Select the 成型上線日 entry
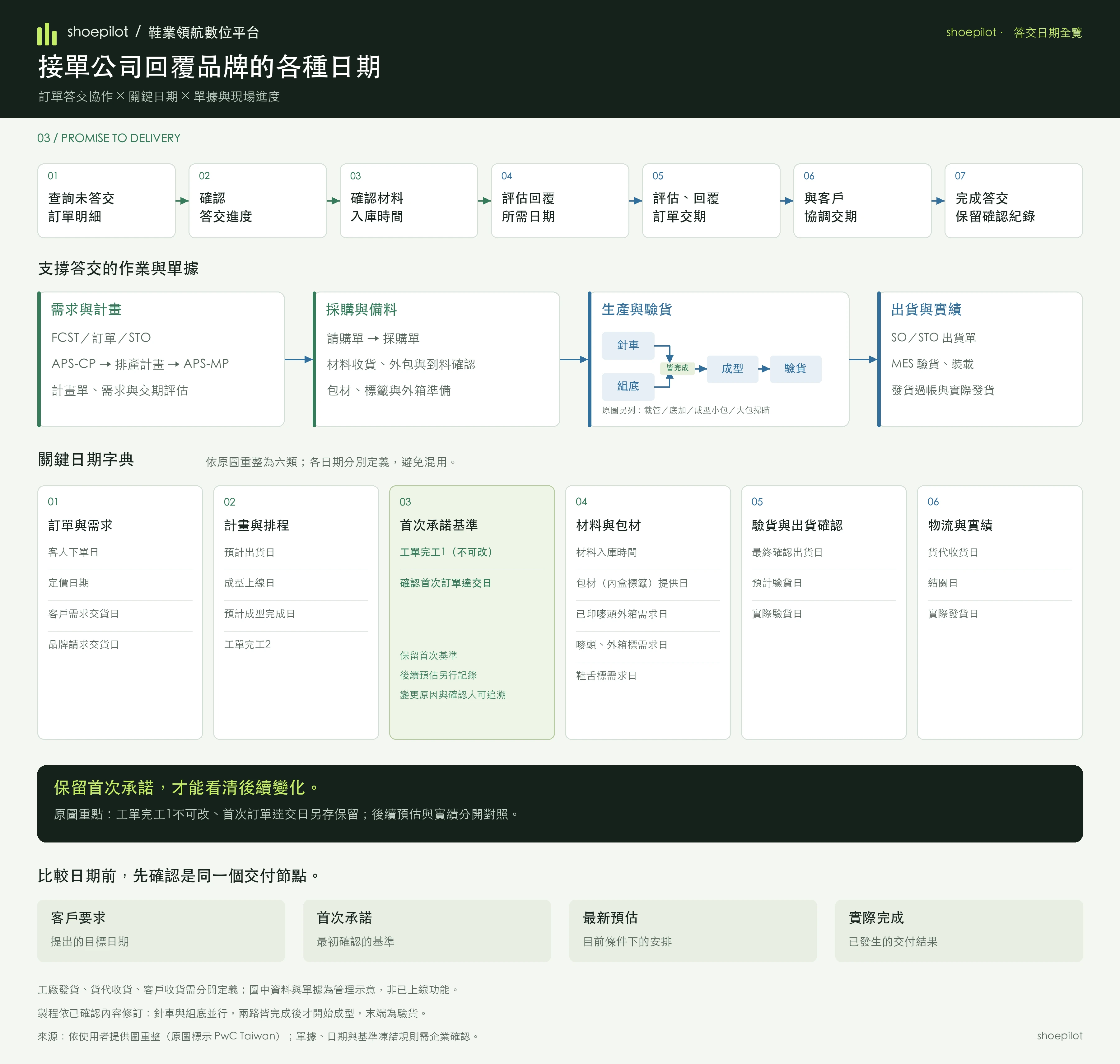 coord(249,583)
